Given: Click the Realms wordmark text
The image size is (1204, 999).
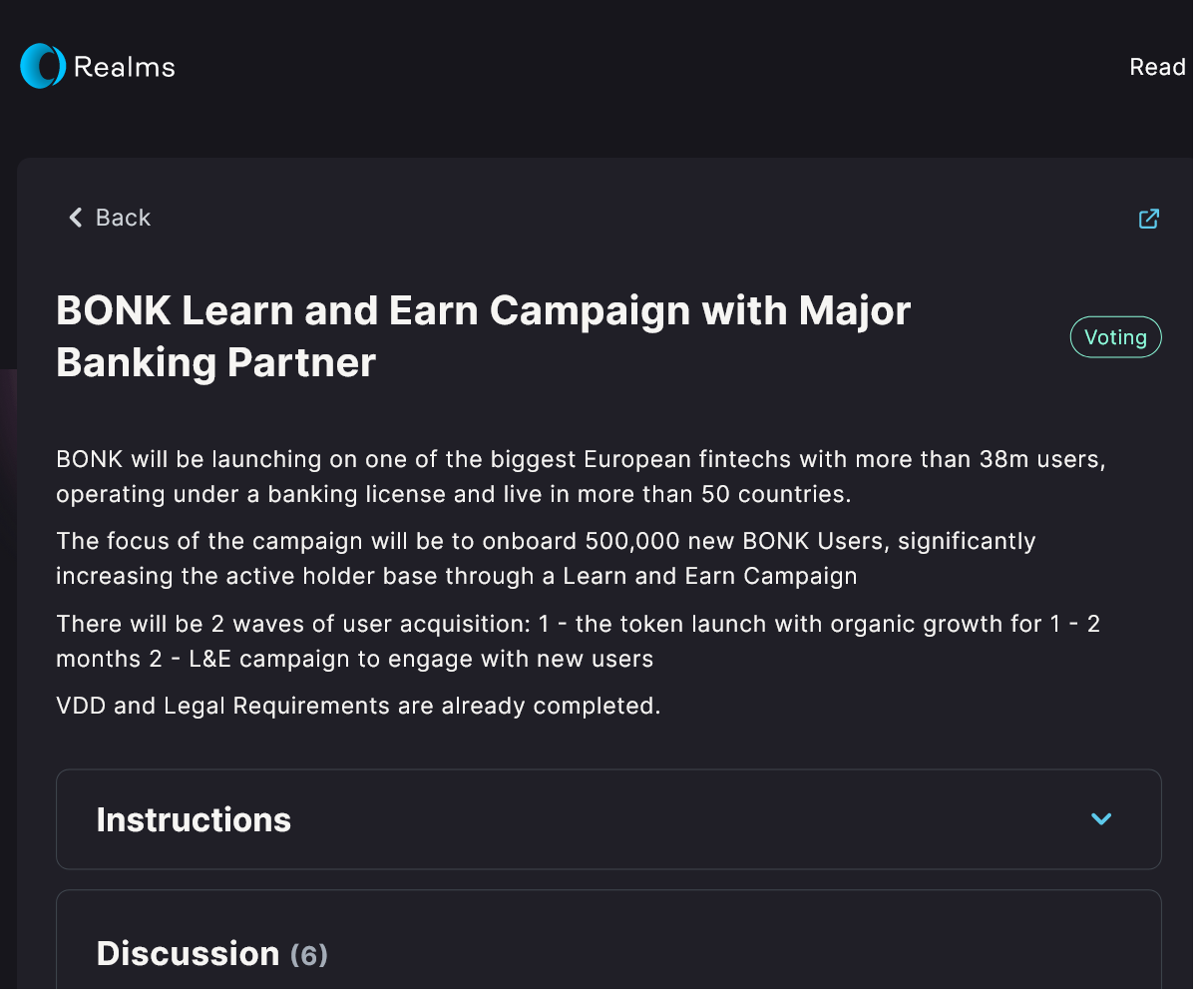Looking at the screenshot, I should [x=125, y=68].
